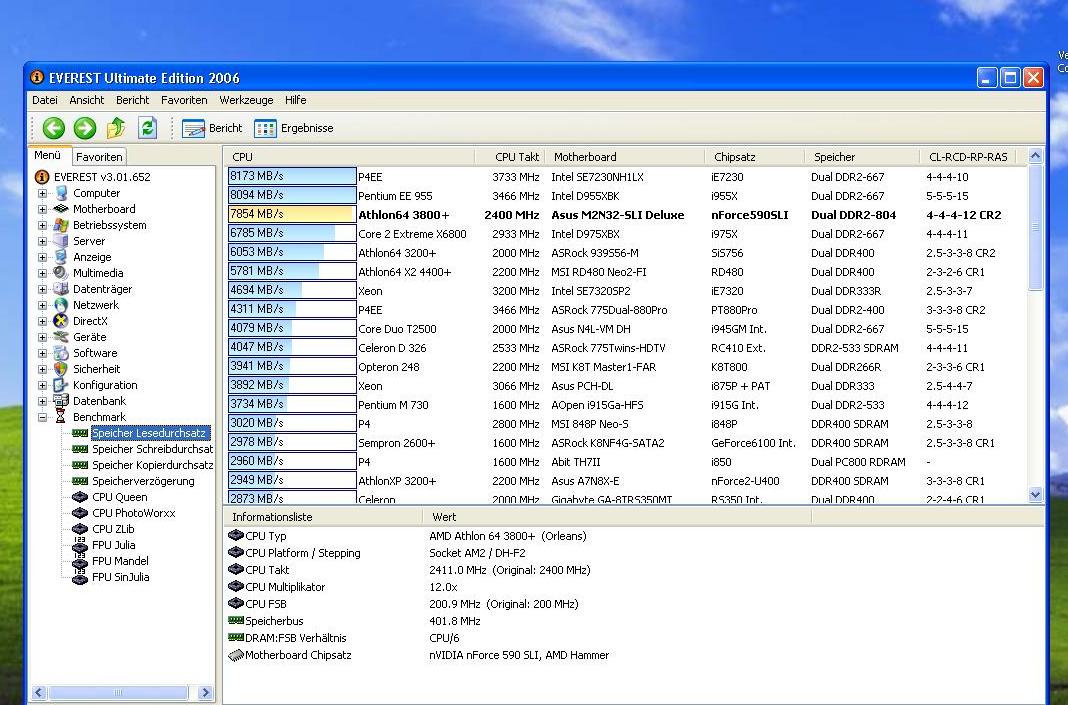
Task: Expand the Konfiguration tree node
Action: tap(42, 386)
